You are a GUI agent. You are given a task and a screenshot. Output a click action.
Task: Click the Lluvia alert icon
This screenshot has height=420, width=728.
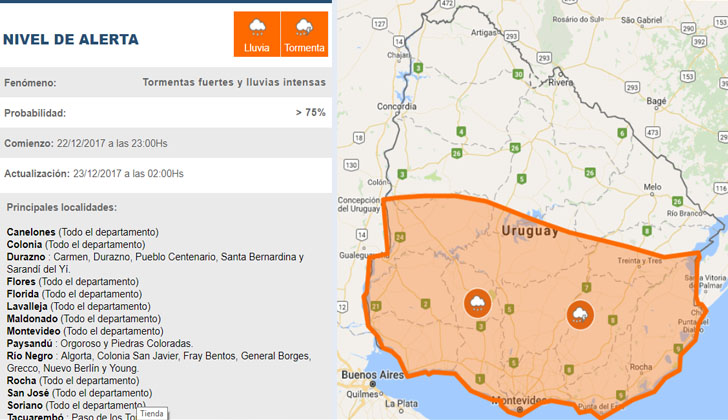coord(257,34)
